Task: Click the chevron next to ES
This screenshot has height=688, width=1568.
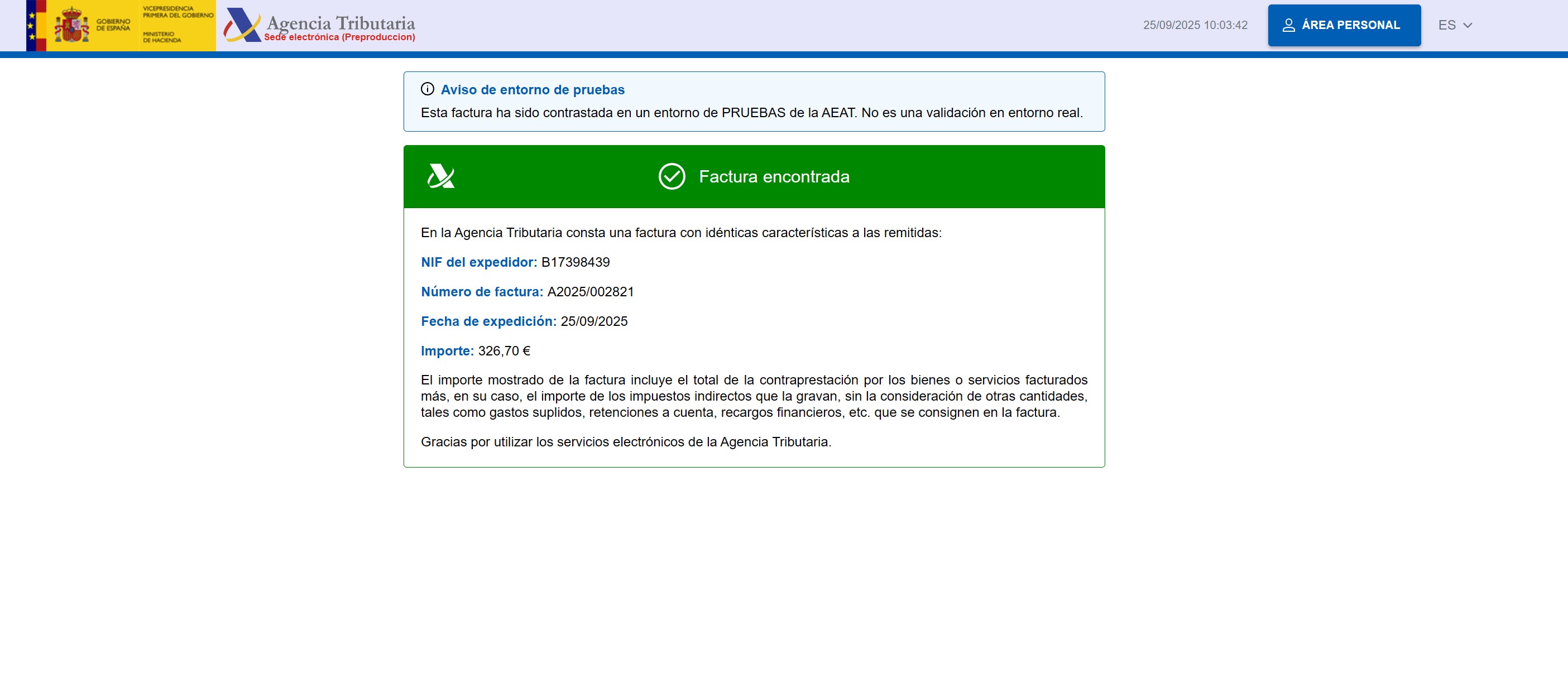Action: click(1468, 26)
